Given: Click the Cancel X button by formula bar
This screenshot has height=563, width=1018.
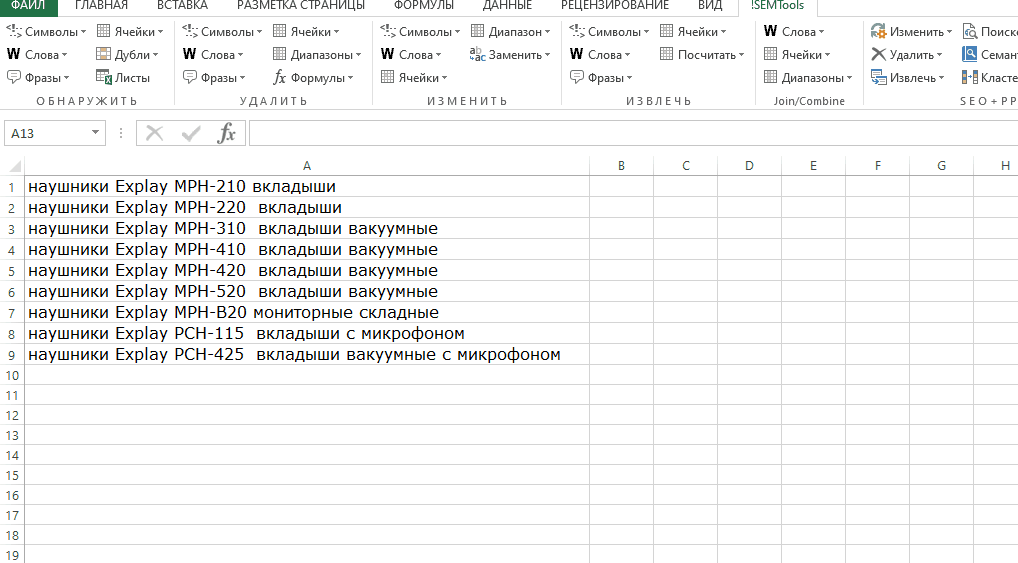Looking at the screenshot, I should 155,133.
